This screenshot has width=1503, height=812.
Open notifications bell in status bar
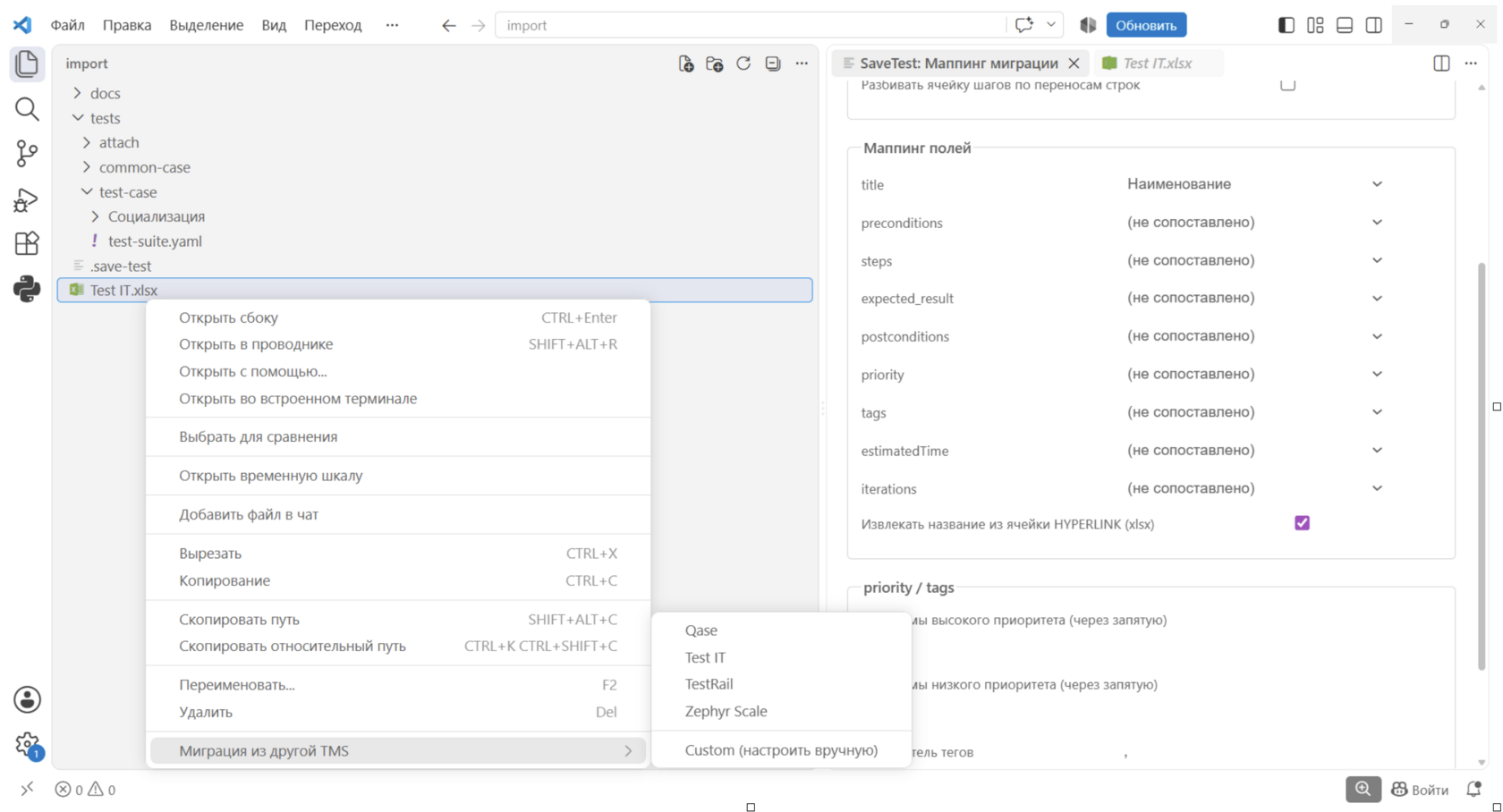pyautogui.click(x=1474, y=789)
